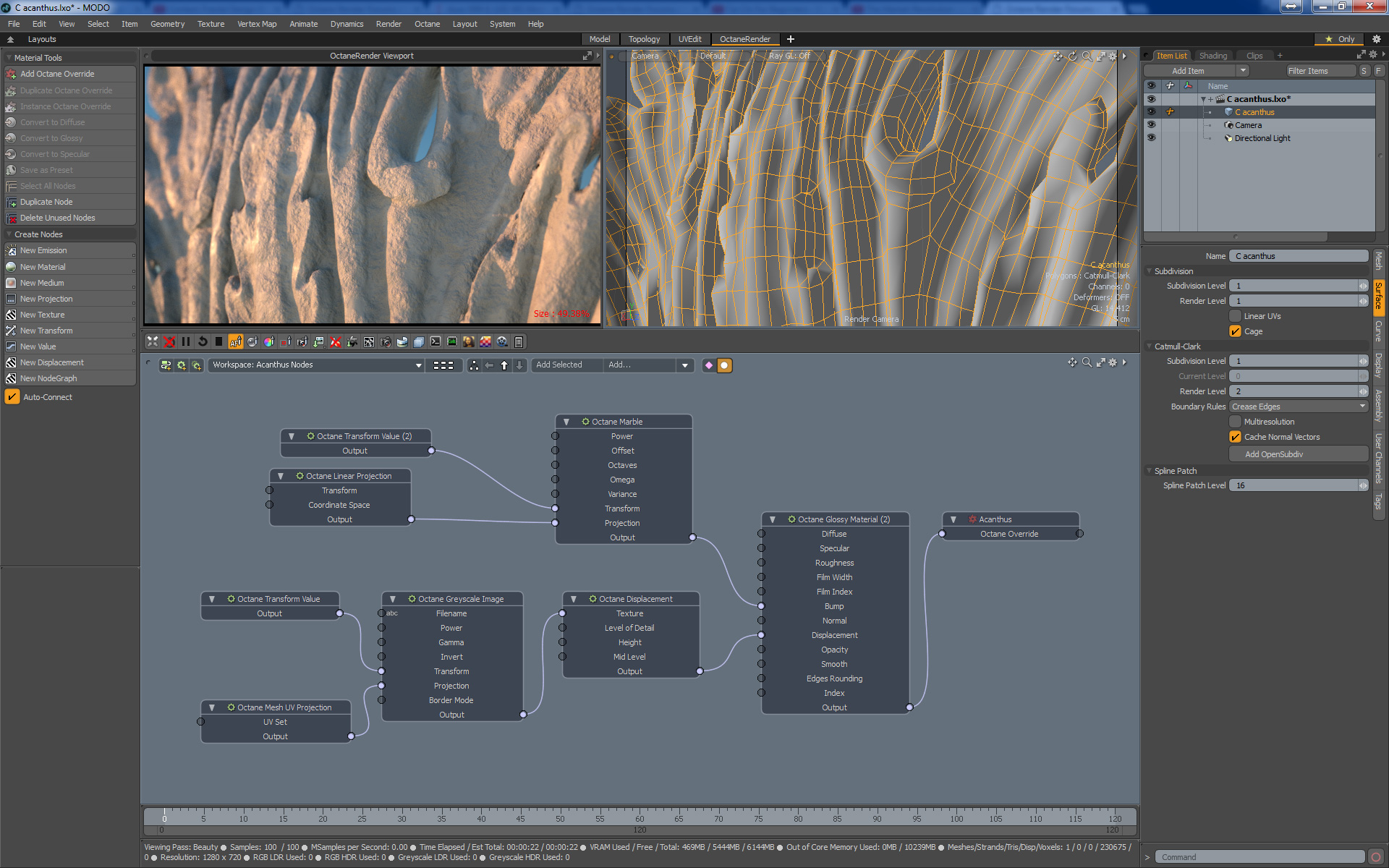This screenshot has width=1389, height=868.
Task: Click the Mona Lisa image icon in toolbar
Action: coord(469,342)
